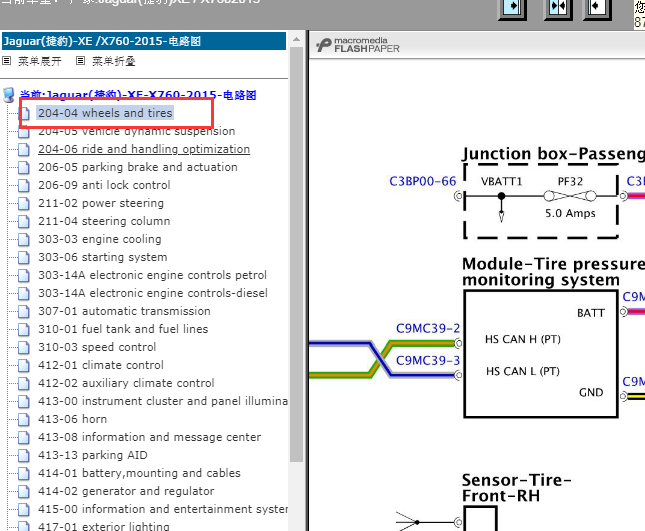The width and height of the screenshot is (645, 531).
Task: Click page icon beside 211-02 power steering
Action: [x=24, y=204]
